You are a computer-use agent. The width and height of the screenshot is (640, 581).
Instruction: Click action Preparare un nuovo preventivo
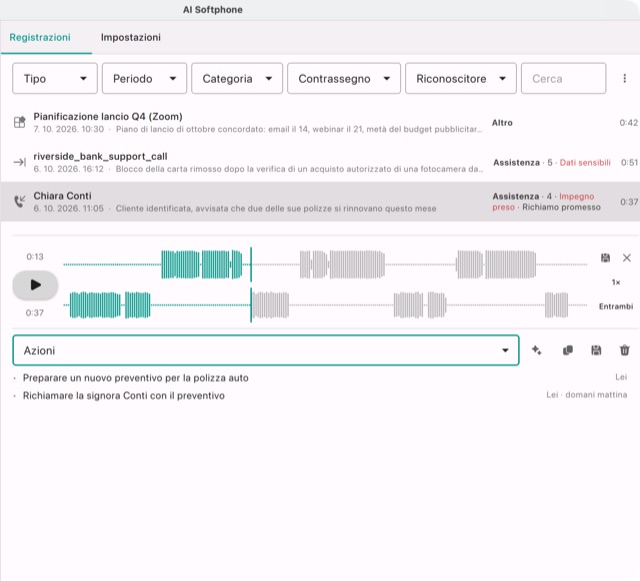point(136,378)
